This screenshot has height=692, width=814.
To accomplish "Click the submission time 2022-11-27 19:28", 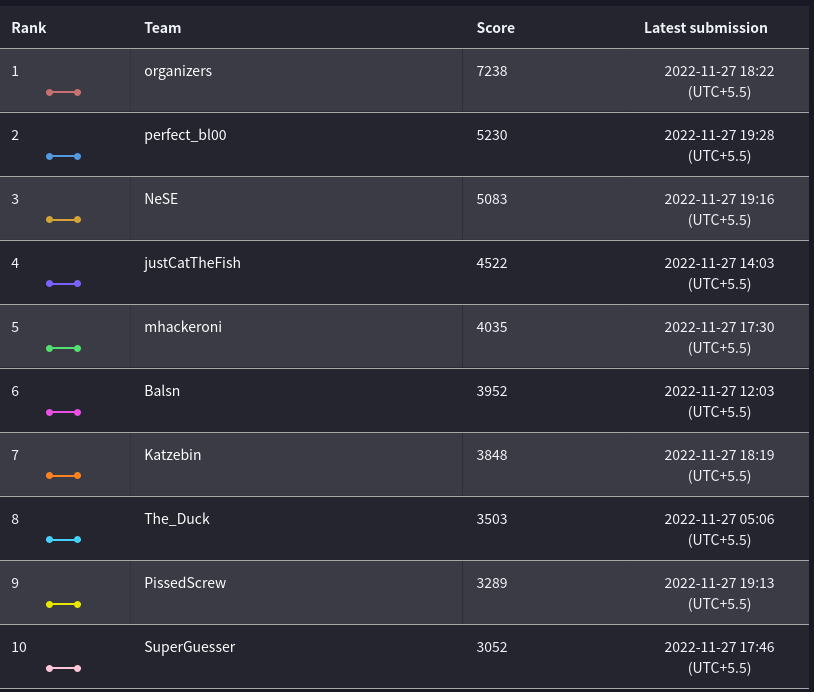I will click(x=719, y=135).
